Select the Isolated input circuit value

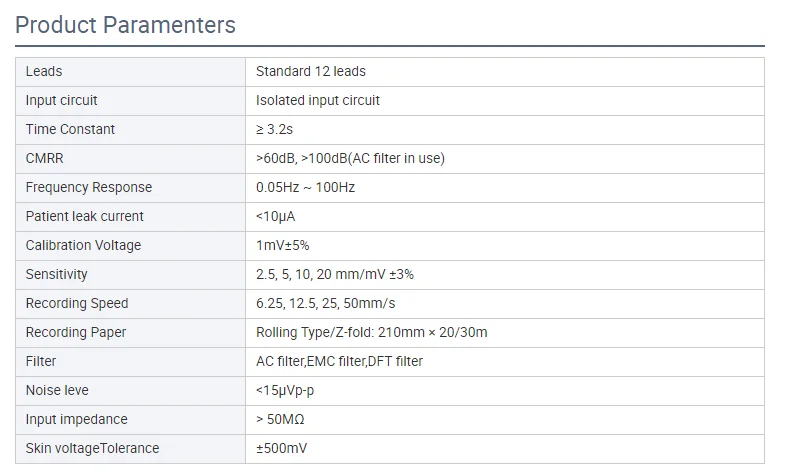click(318, 101)
